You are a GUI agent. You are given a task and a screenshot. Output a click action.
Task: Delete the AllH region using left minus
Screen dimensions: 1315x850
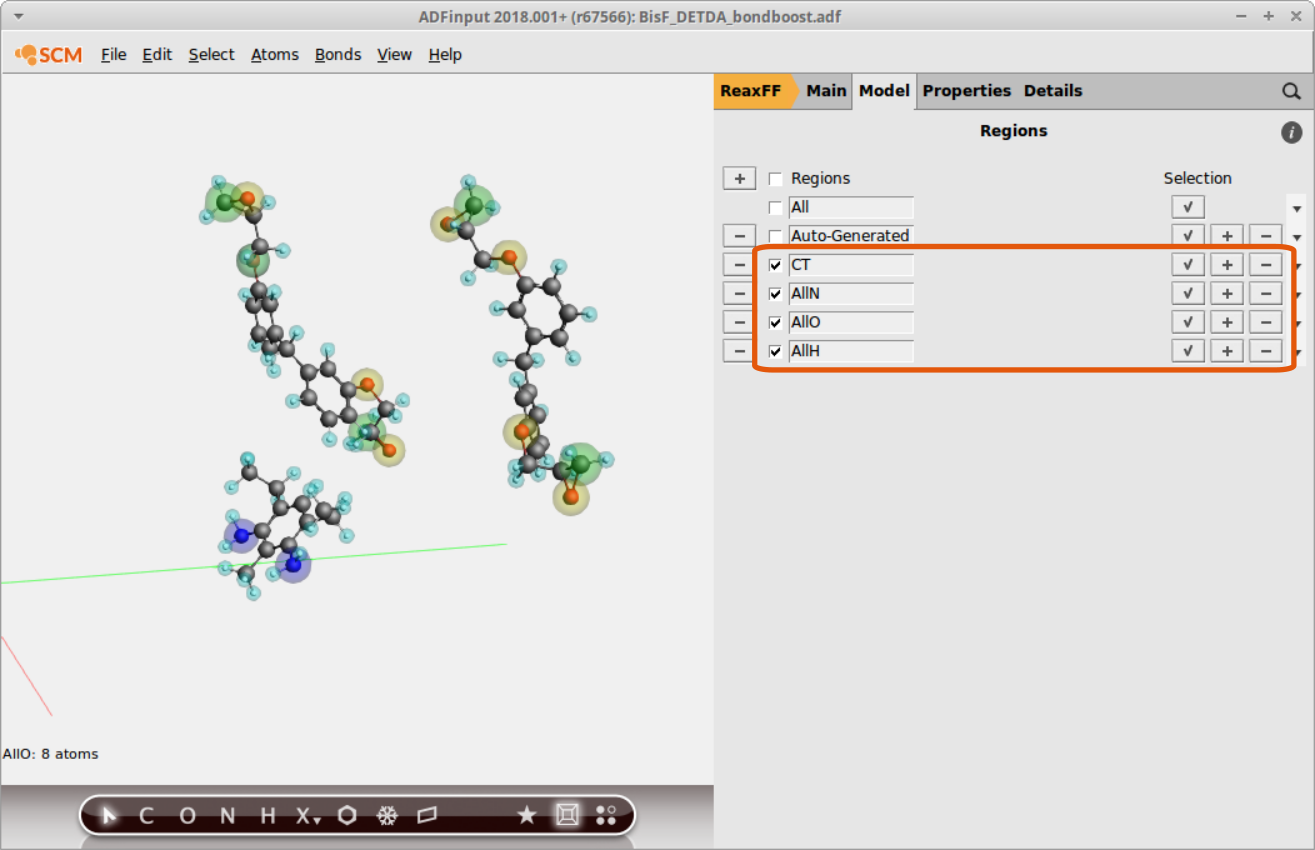739,352
